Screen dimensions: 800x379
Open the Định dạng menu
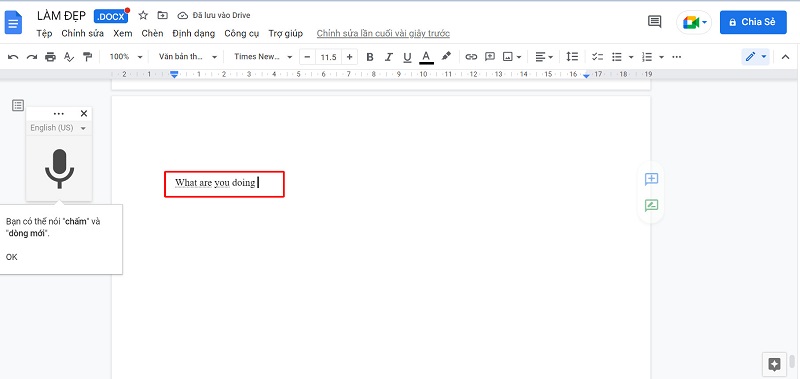coord(193,33)
